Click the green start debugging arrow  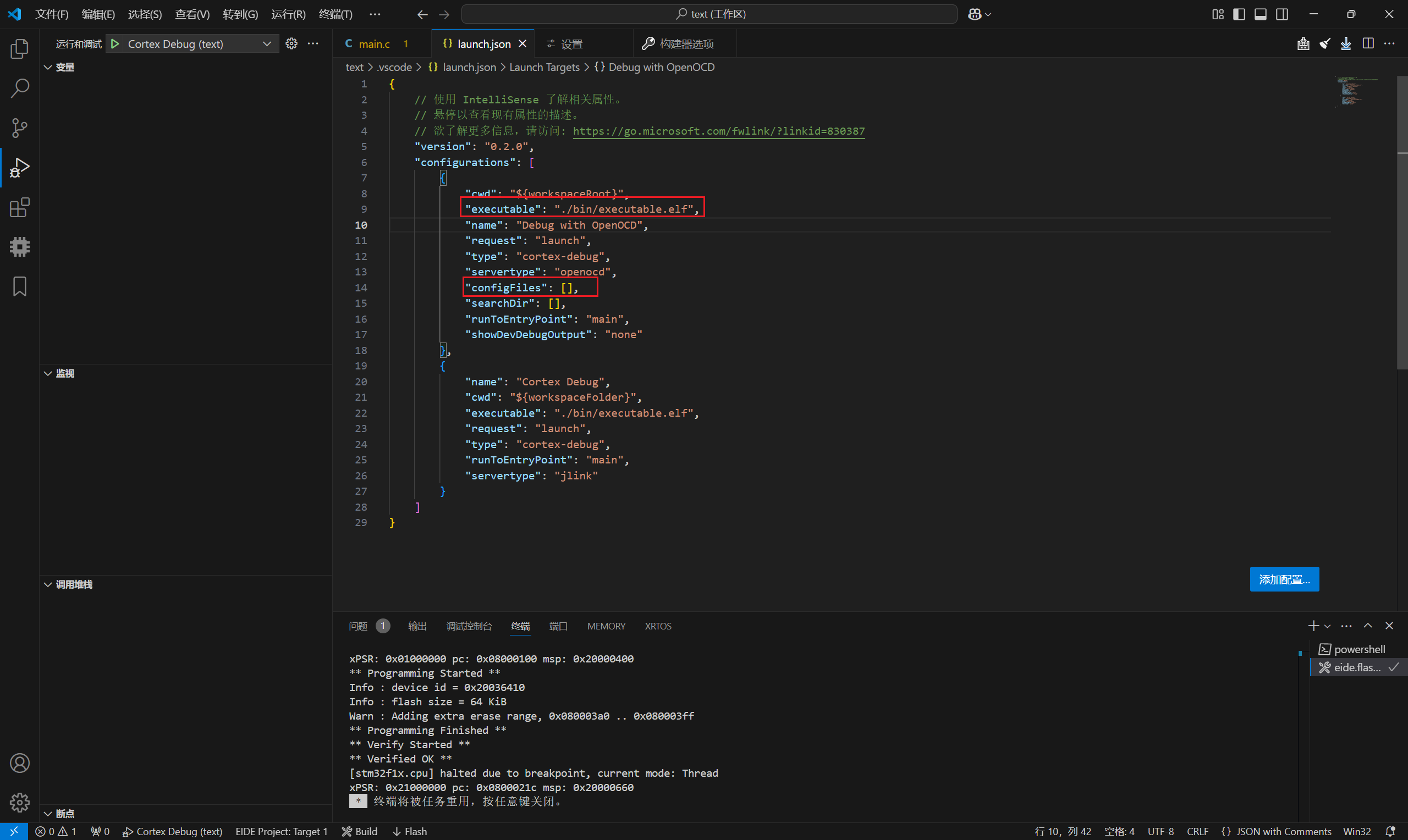tap(115, 43)
